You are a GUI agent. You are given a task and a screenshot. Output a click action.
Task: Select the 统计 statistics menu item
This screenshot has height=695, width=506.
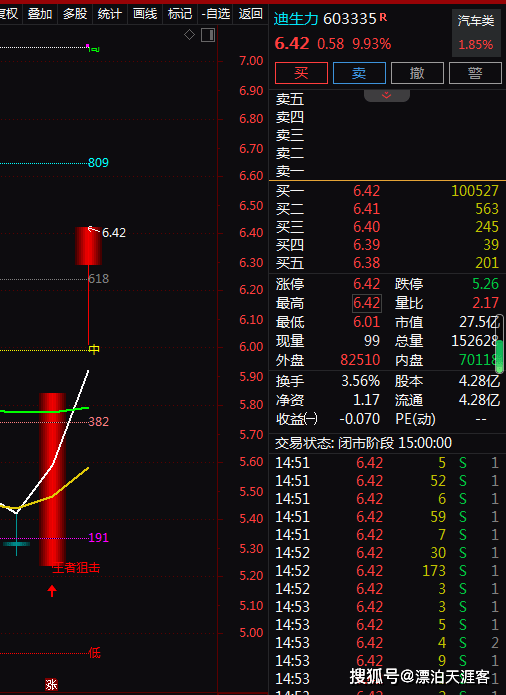(x=109, y=14)
